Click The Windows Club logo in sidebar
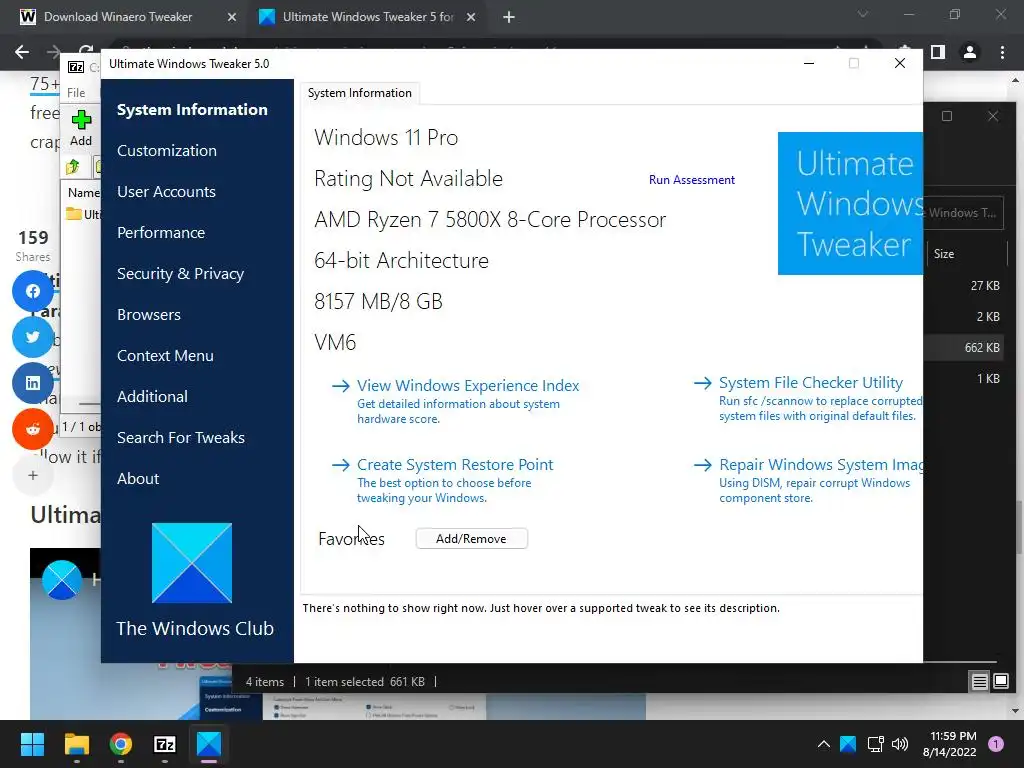The height and width of the screenshot is (768, 1024). tap(192, 563)
